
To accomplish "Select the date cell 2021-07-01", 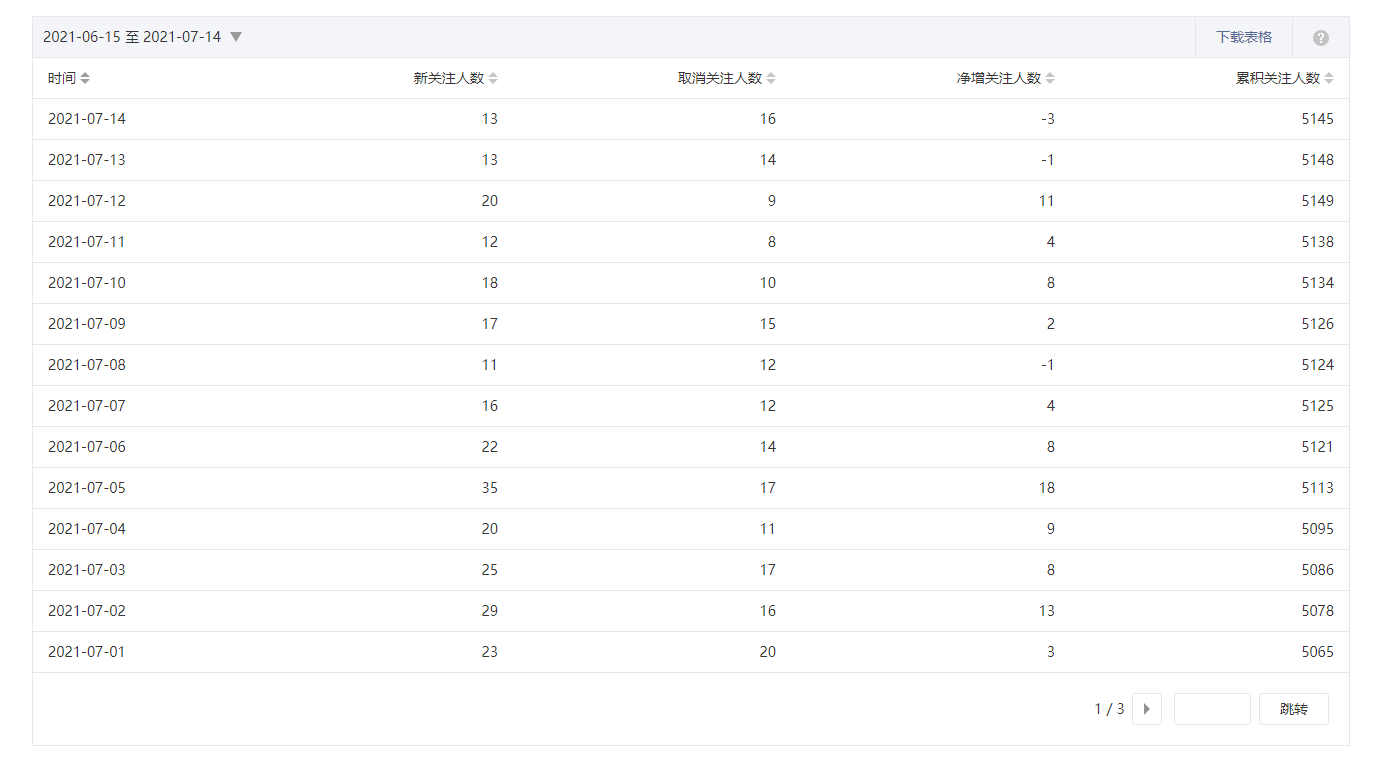I will click(87, 652).
